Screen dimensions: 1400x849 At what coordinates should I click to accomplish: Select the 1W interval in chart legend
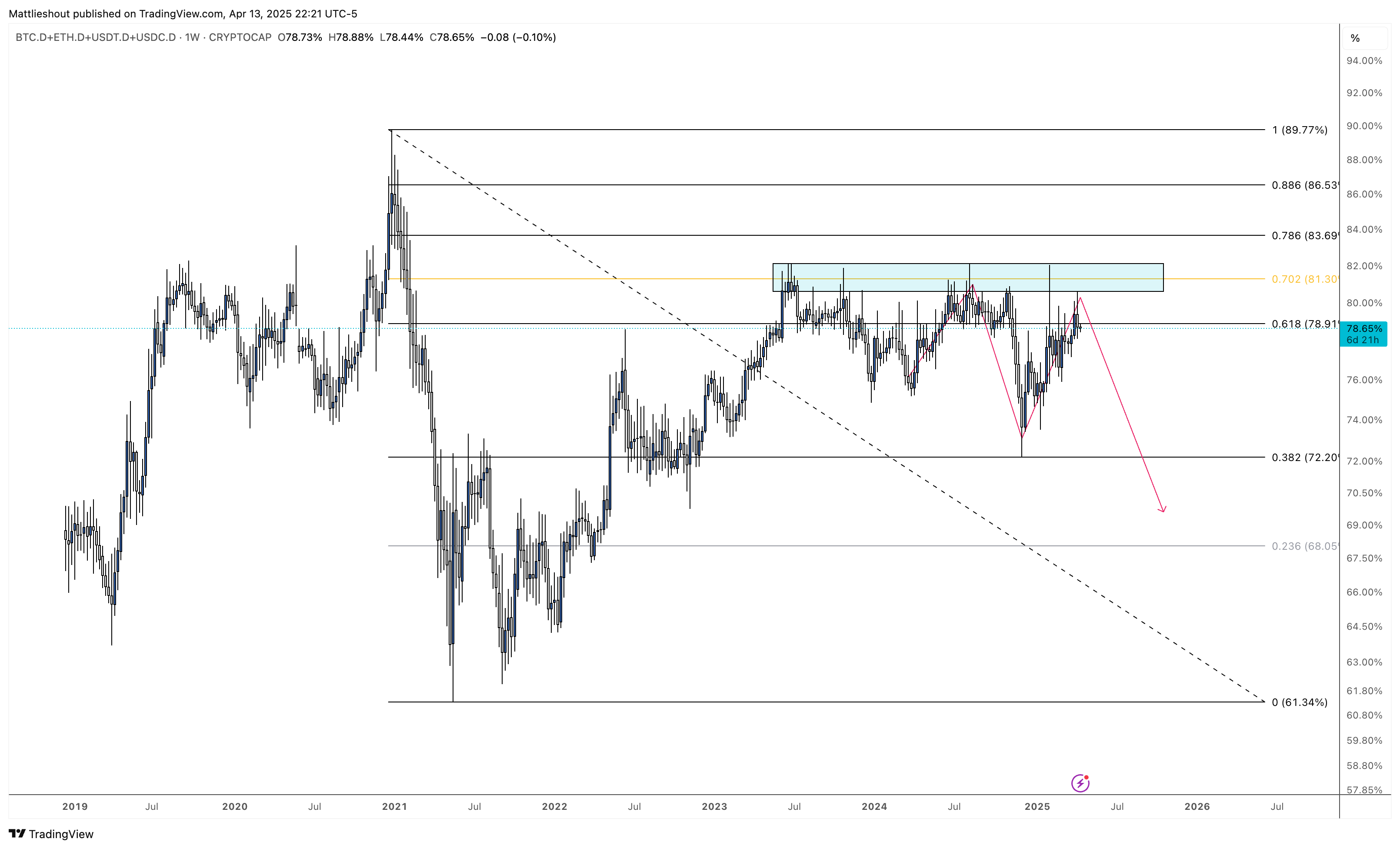192,37
